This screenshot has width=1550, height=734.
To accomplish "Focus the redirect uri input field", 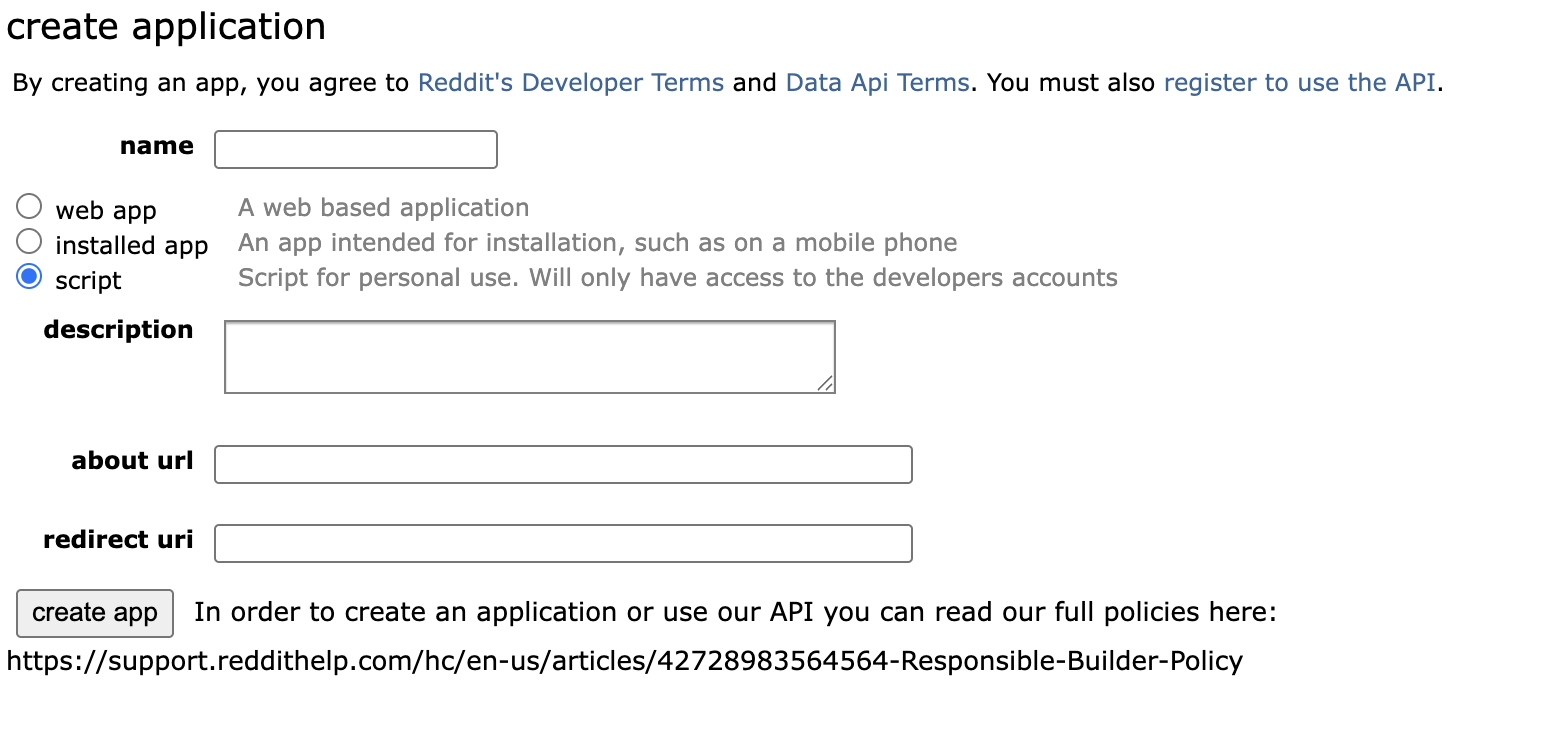I will pos(563,544).
